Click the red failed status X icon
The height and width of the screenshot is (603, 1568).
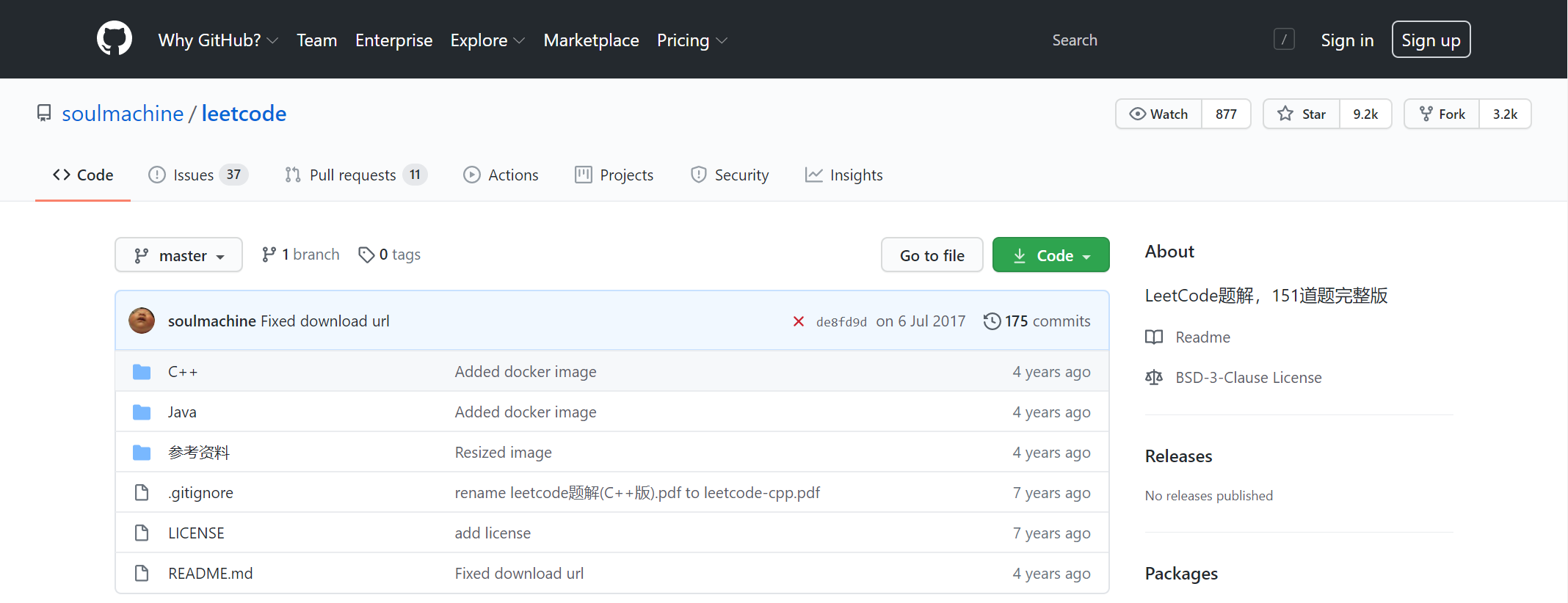[799, 321]
